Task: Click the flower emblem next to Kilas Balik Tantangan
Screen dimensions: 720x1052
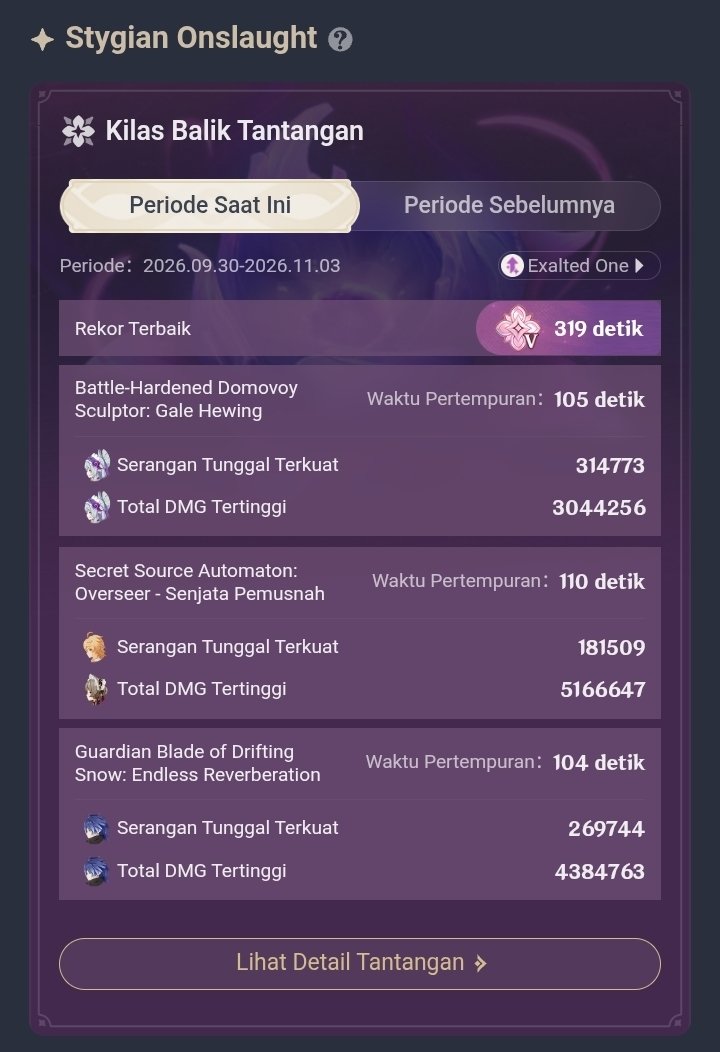Action: click(x=78, y=131)
